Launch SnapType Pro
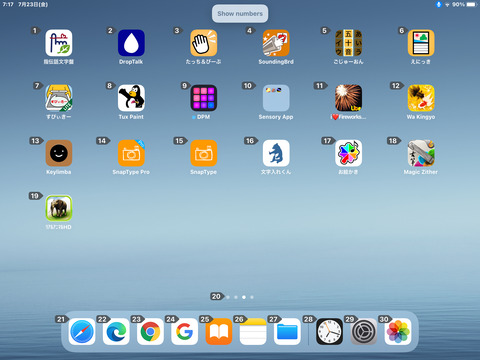This screenshot has height=360, width=480. click(x=131, y=153)
